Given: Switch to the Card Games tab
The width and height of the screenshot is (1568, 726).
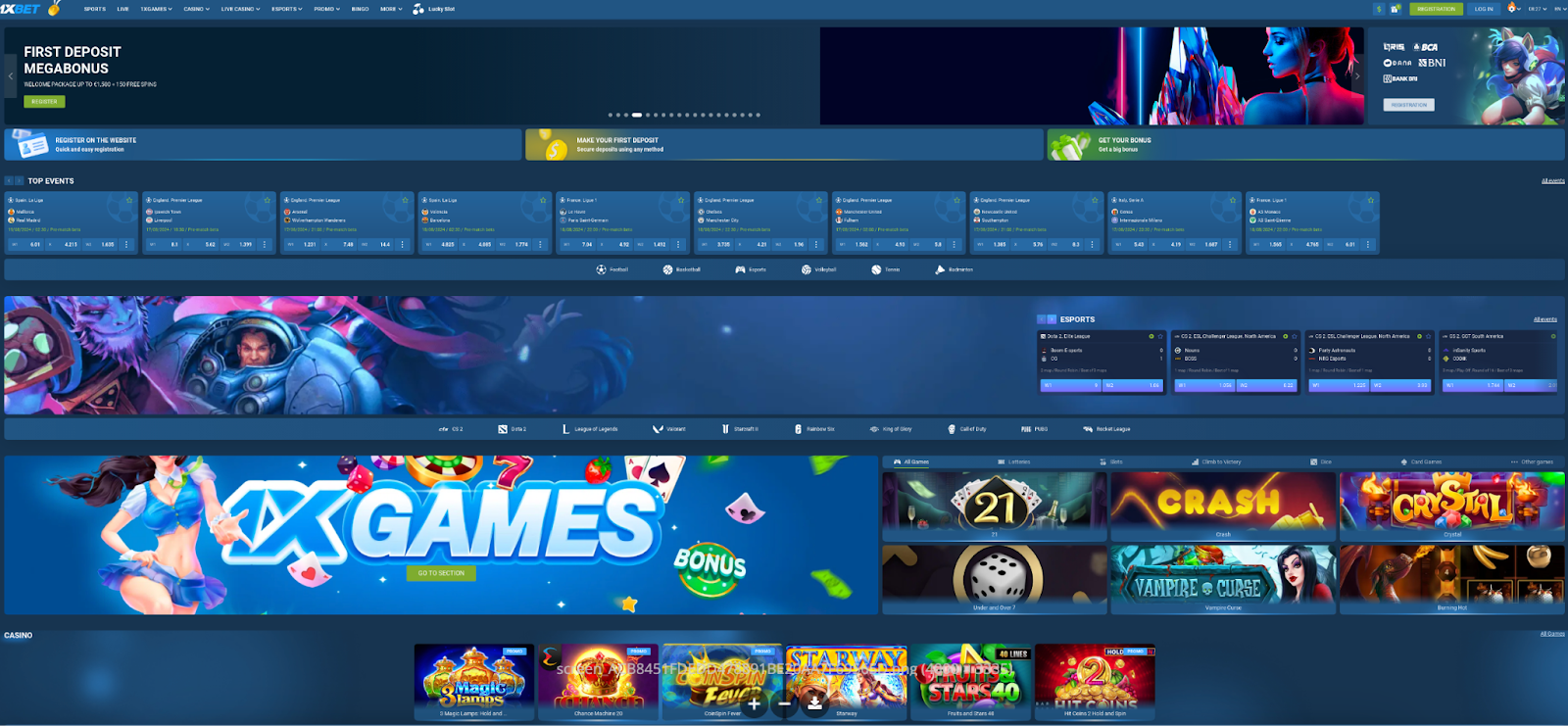Looking at the screenshot, I should tap(1421, 461).
